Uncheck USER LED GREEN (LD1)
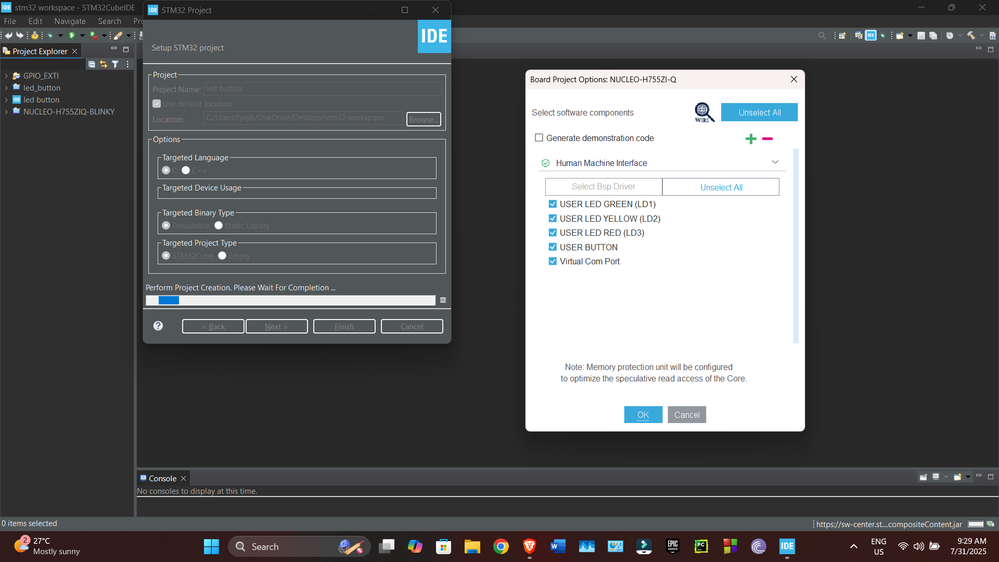Screen dimensions: 999x562 552,204
